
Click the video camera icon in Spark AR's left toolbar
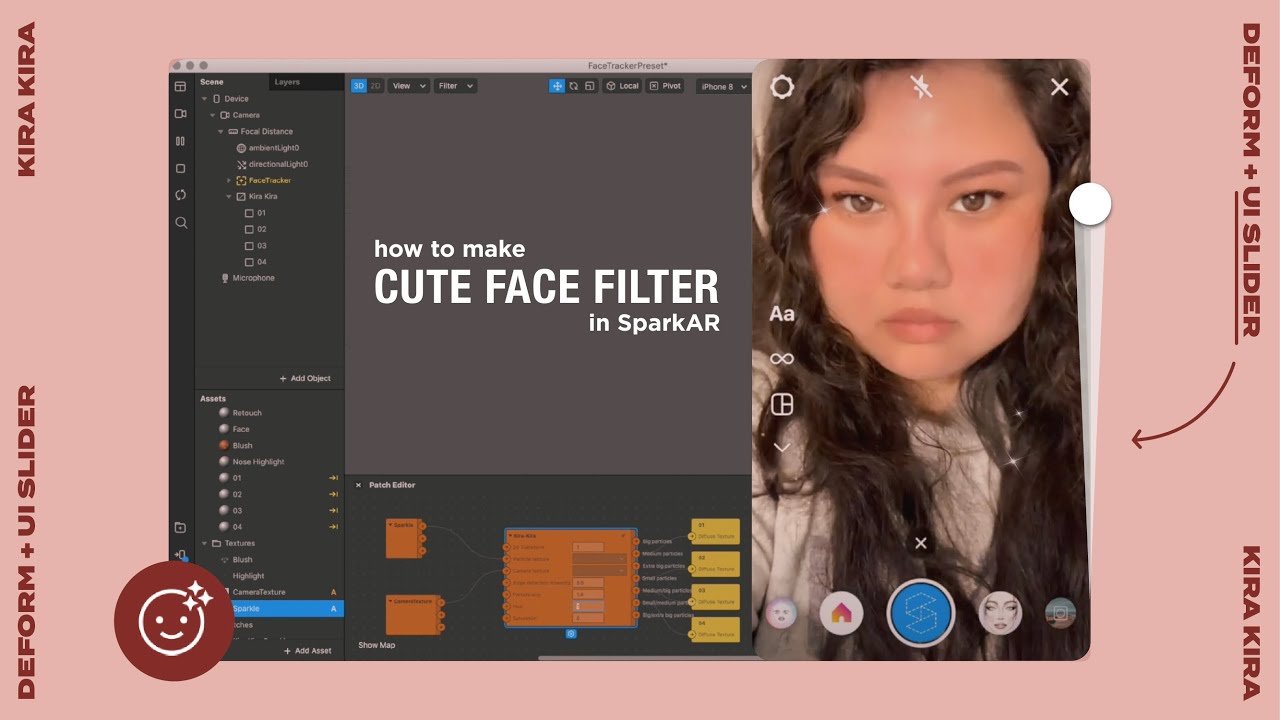coord(181,114)
